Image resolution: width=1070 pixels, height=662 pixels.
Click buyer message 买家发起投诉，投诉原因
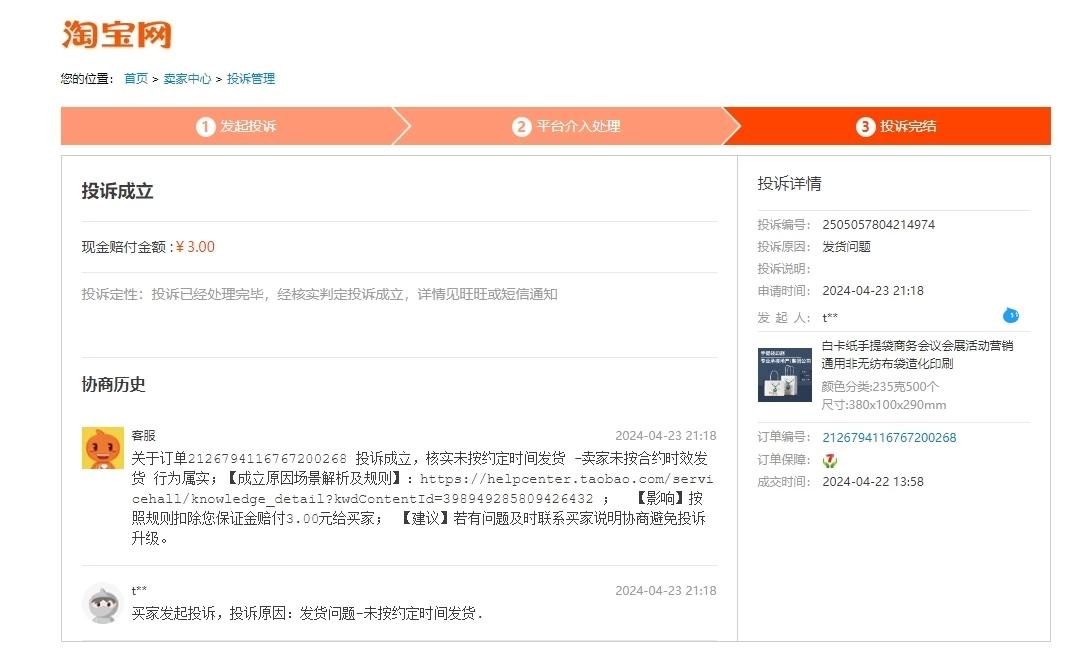tap(307, 614)
